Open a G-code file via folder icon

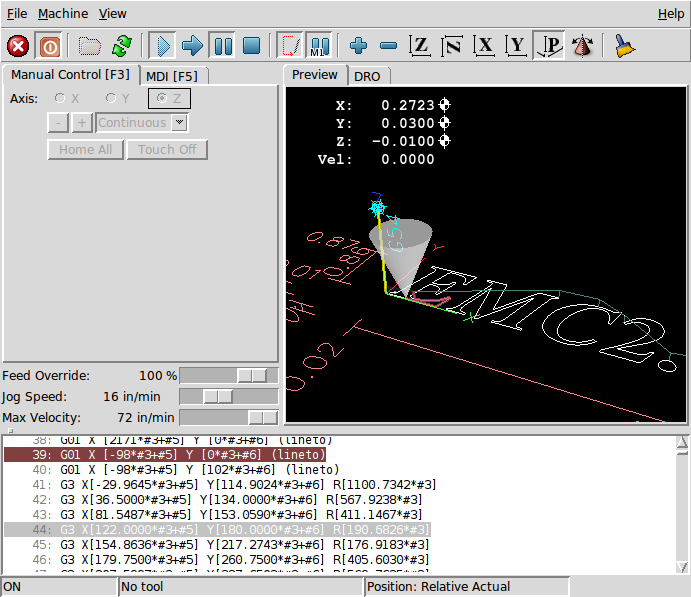[91, 46]
